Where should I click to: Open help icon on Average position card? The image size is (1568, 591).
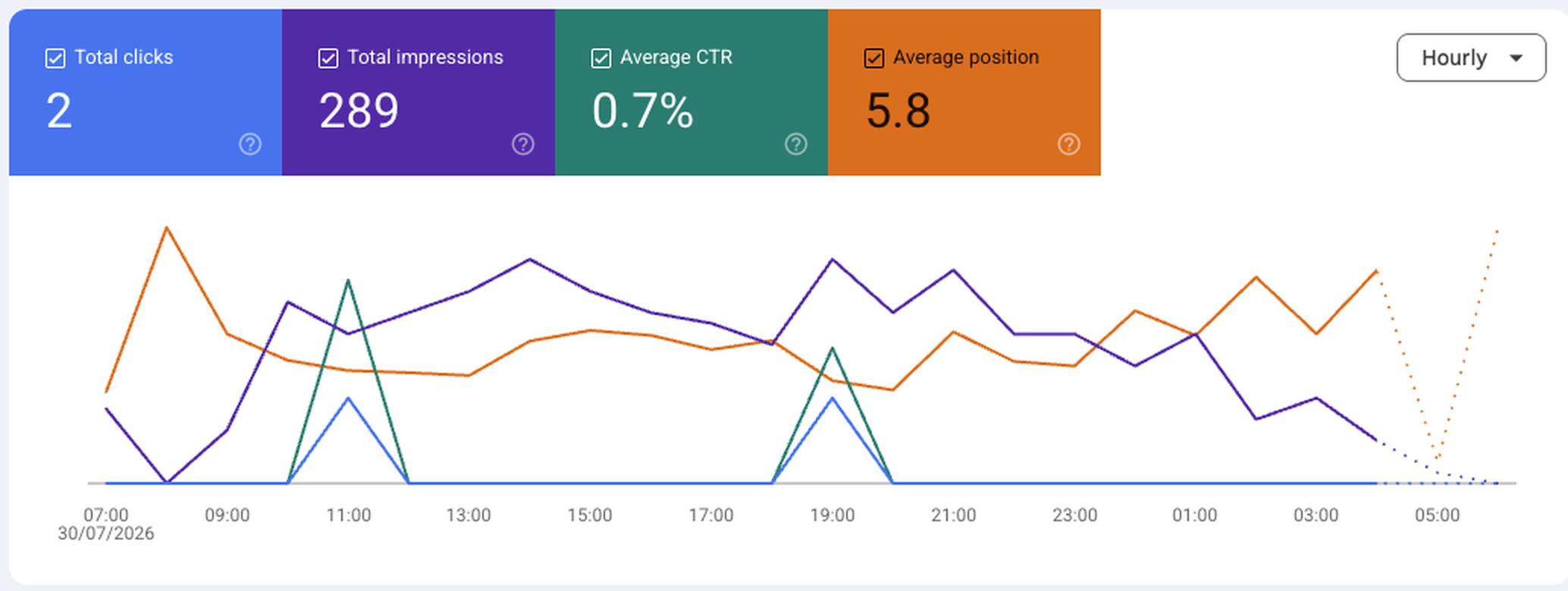[x=1069, y=144]
